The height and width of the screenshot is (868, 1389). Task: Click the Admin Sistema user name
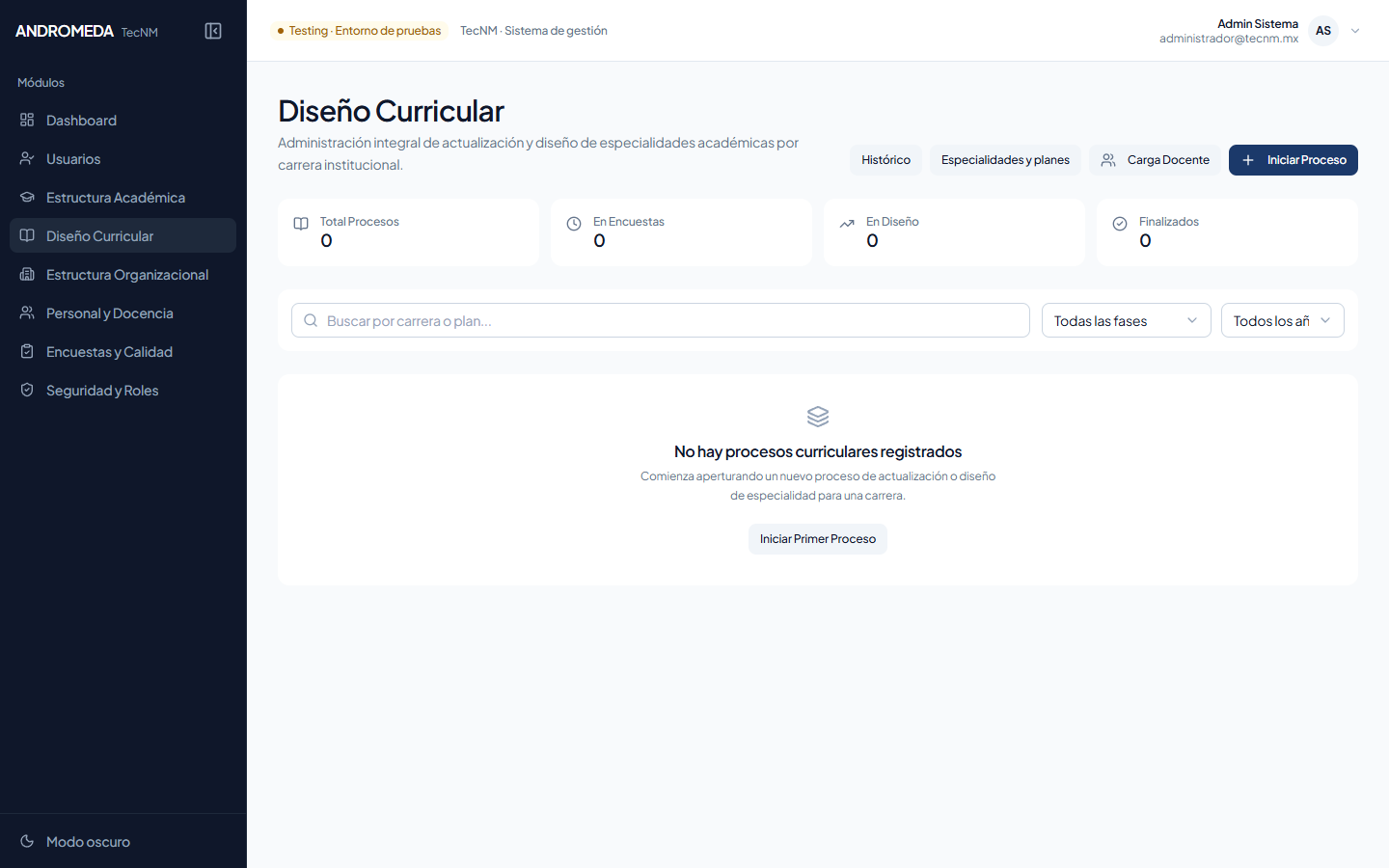(1258, 24)
